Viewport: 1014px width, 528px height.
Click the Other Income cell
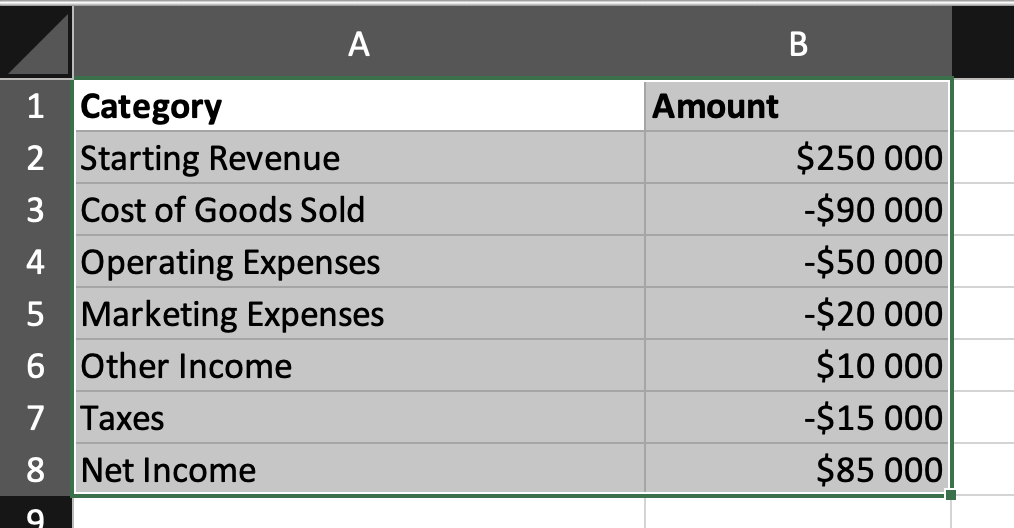click(359, 366)
